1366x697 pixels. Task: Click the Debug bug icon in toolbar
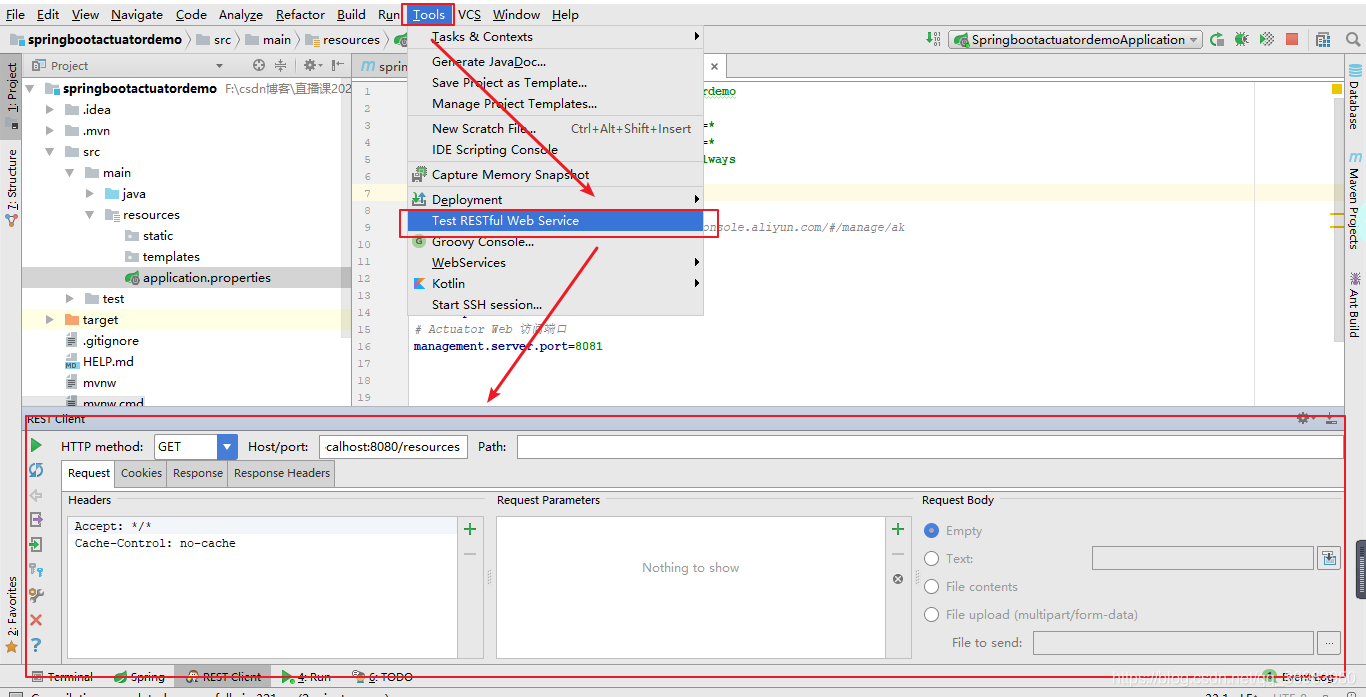point(1242,40)
